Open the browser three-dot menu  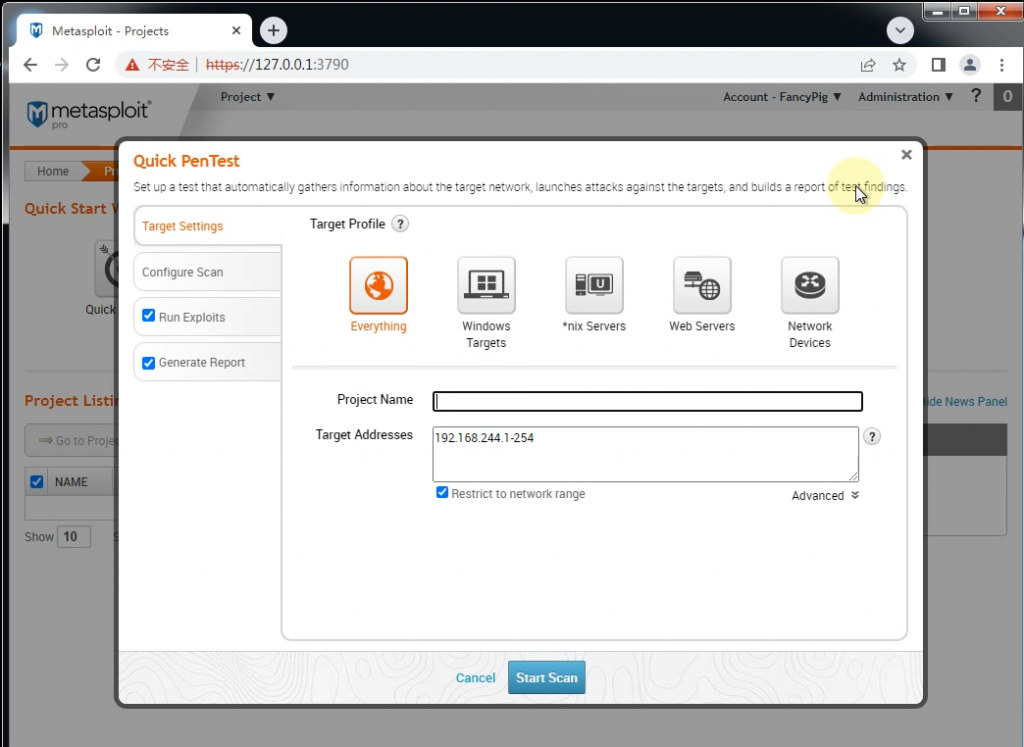pos(1001,65)
